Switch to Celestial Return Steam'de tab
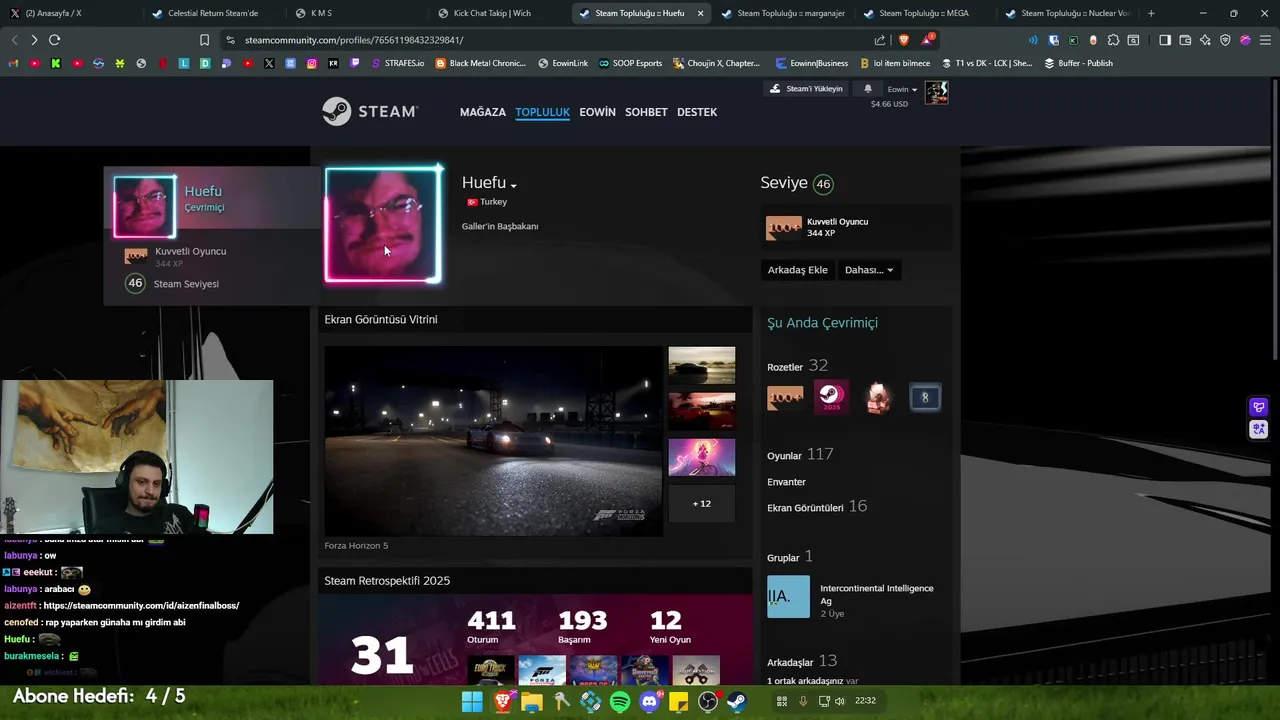1280x720 pixels. point(212,13)
